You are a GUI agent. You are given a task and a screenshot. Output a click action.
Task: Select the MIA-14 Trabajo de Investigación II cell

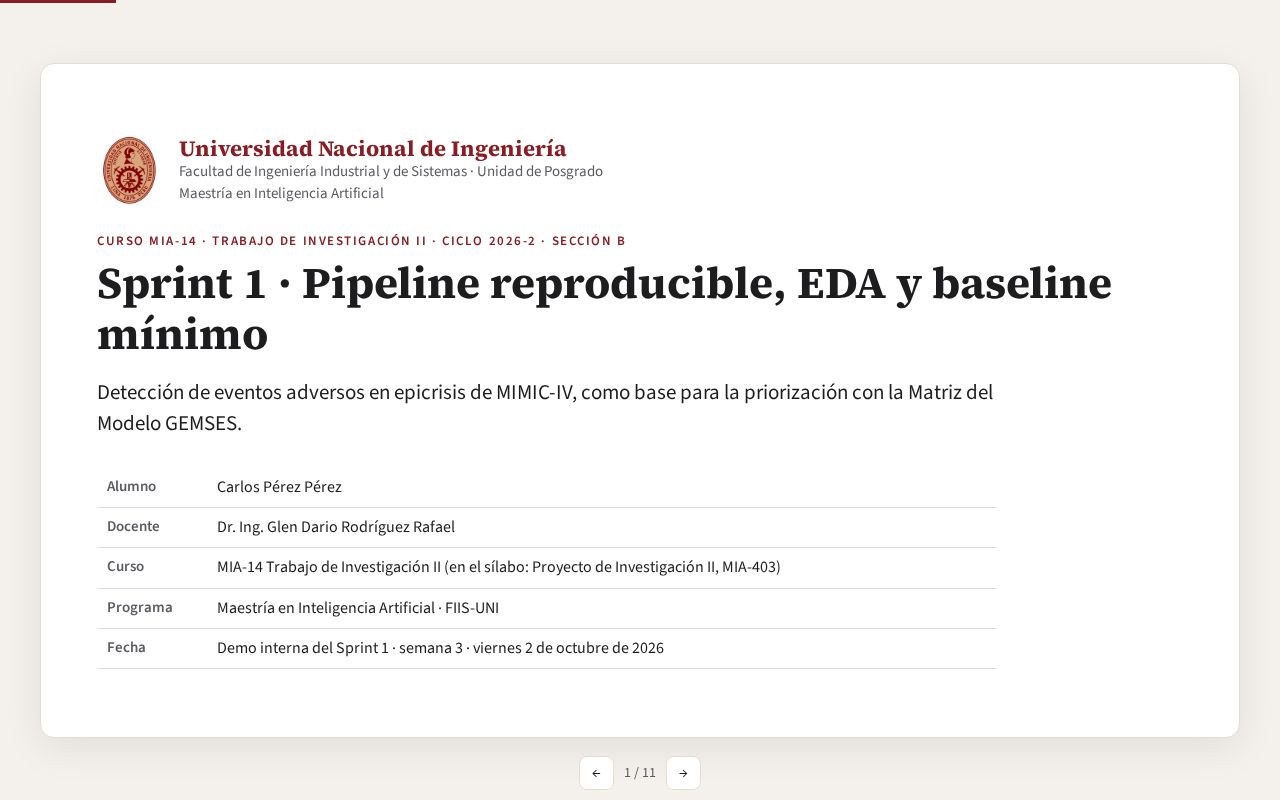499,567
